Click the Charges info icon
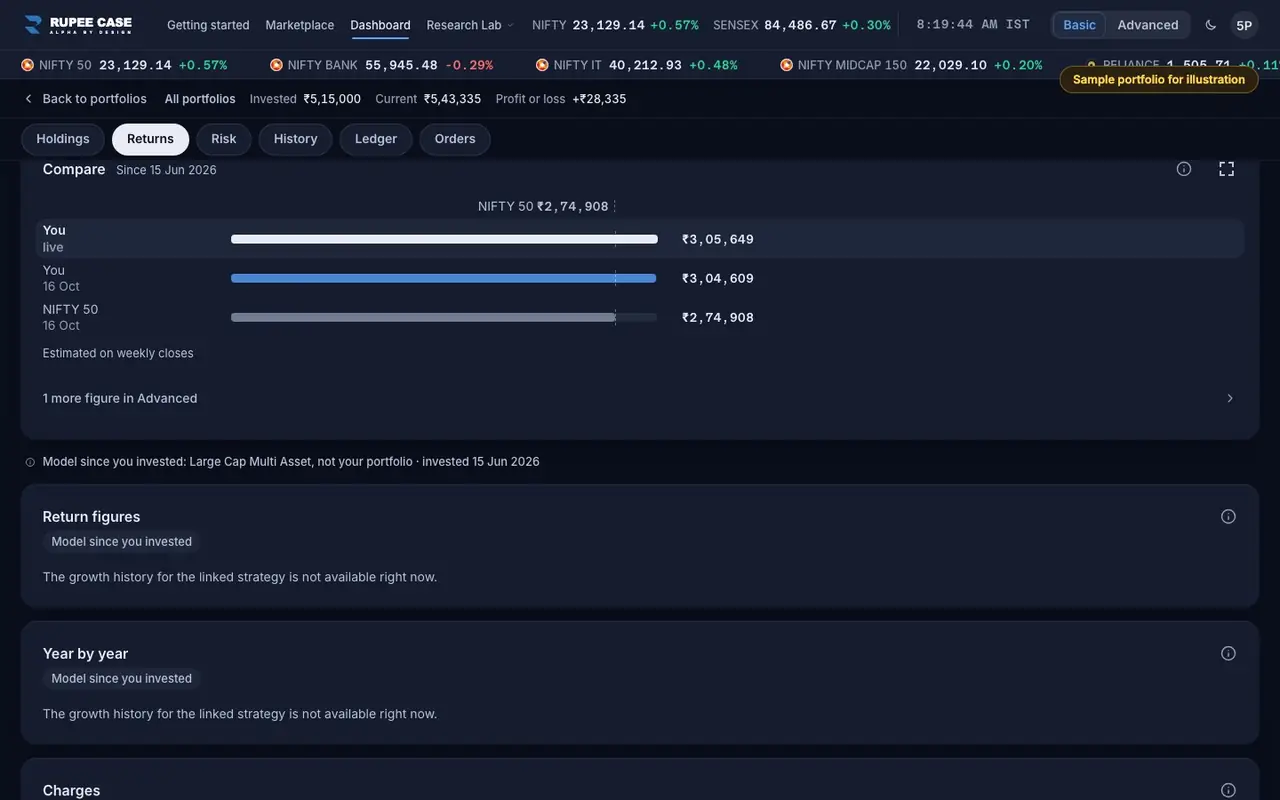 click(x=1229, y=790)
